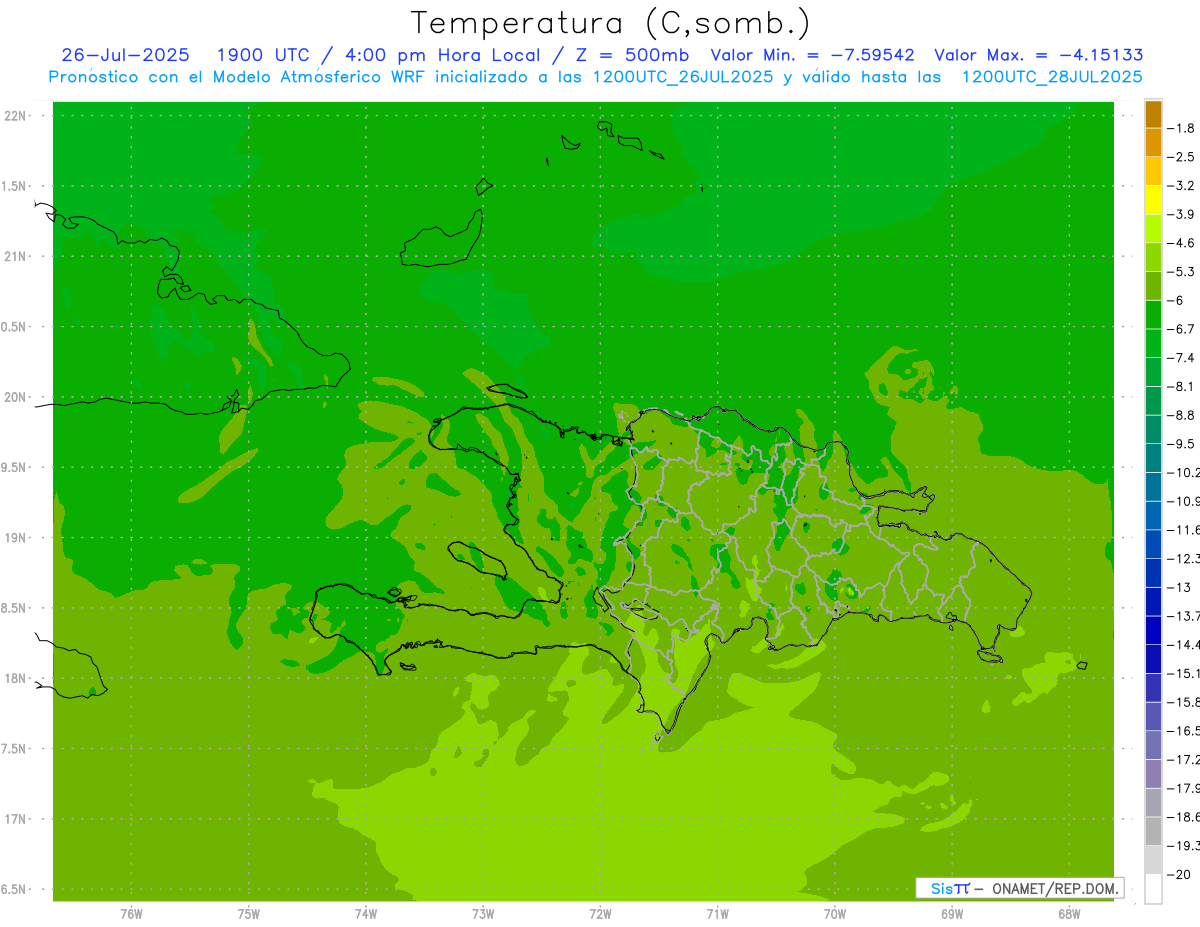Click the '22N' latitude axis label
Viewport: 1200px width, 927px height.
click(x=16, y=116)
